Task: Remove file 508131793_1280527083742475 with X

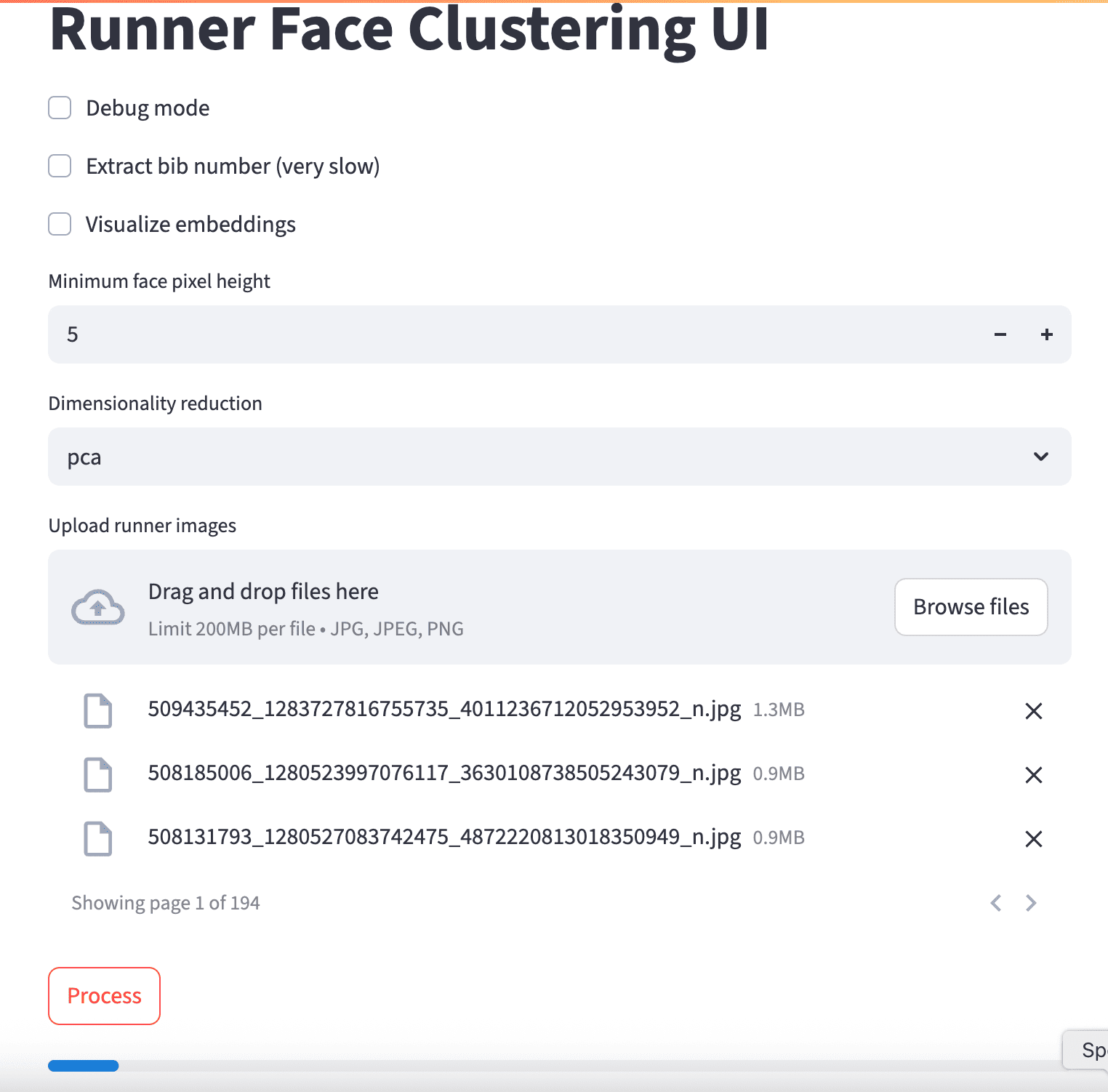Action: [1034, 839]
